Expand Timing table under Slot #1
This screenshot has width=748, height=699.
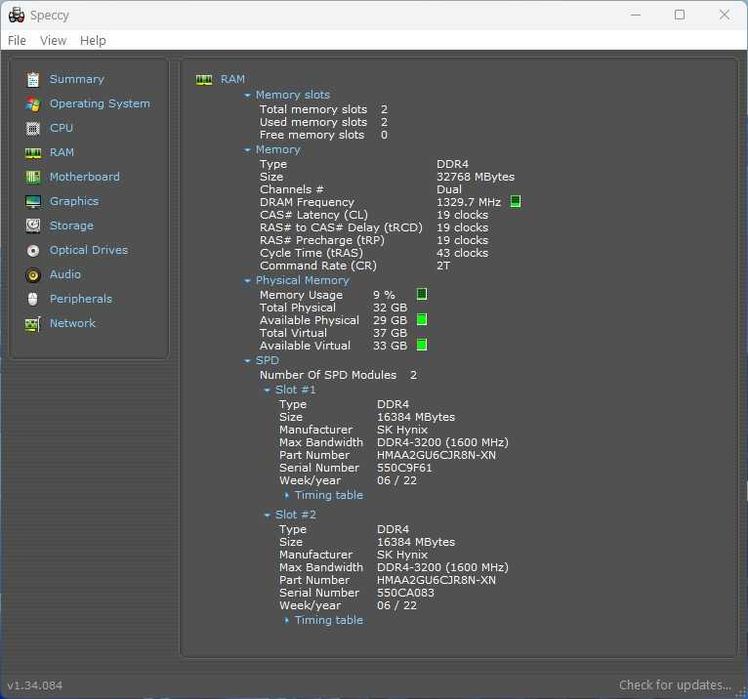click(287, 496)
